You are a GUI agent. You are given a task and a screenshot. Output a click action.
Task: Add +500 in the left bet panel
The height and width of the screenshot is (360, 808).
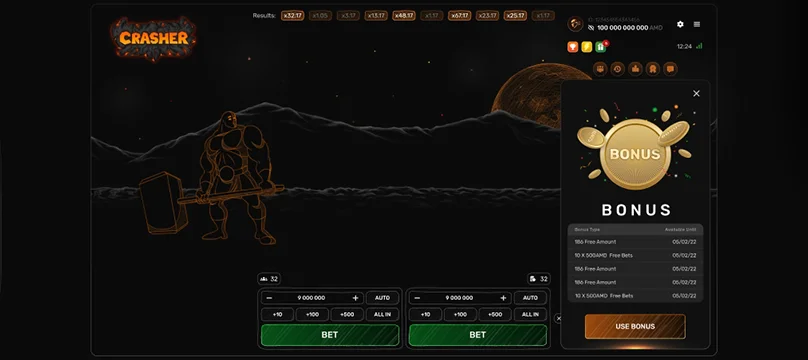pyautogui.click(x=347, y=314)
